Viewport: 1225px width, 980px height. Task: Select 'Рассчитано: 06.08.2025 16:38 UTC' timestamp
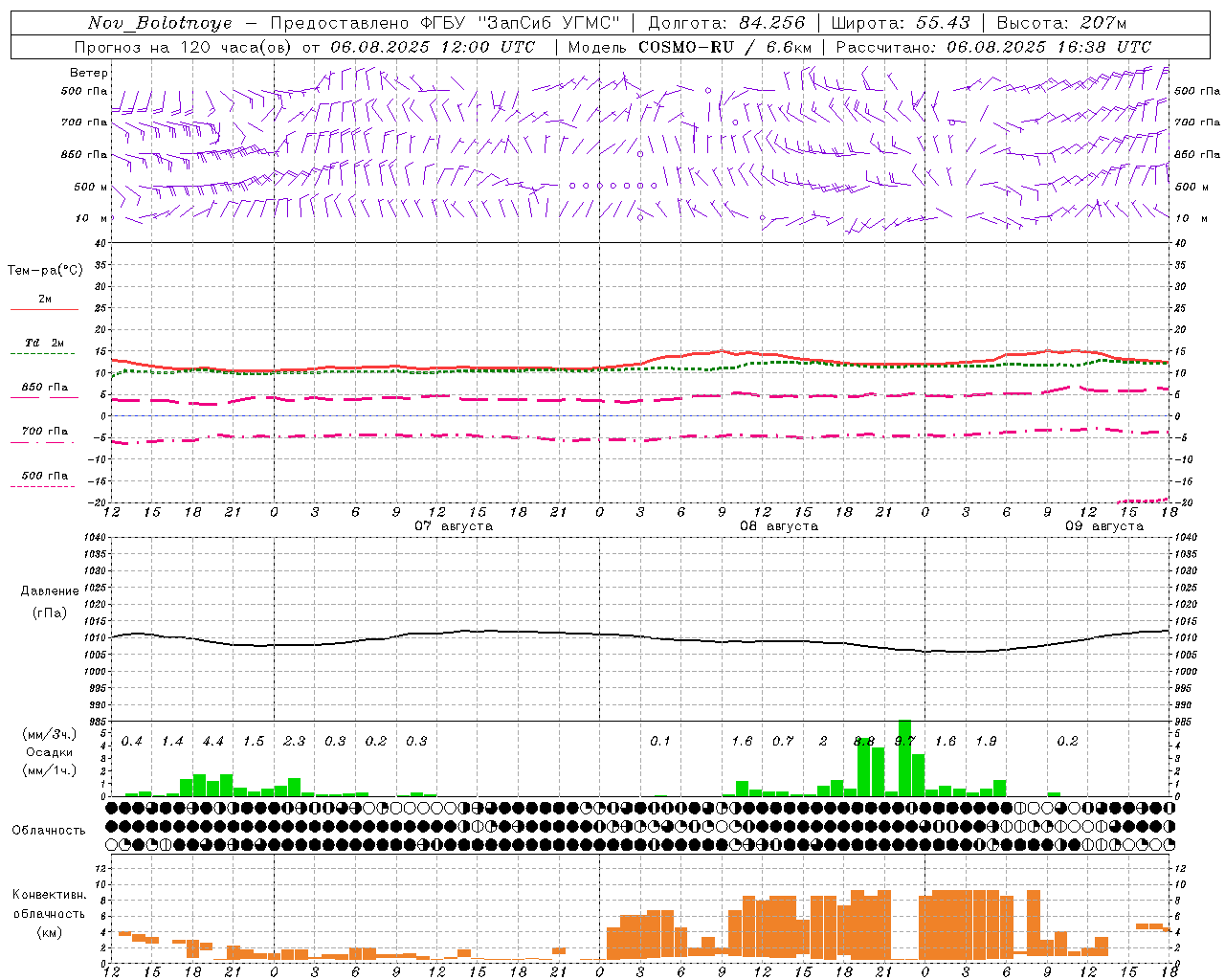point(993,47)
